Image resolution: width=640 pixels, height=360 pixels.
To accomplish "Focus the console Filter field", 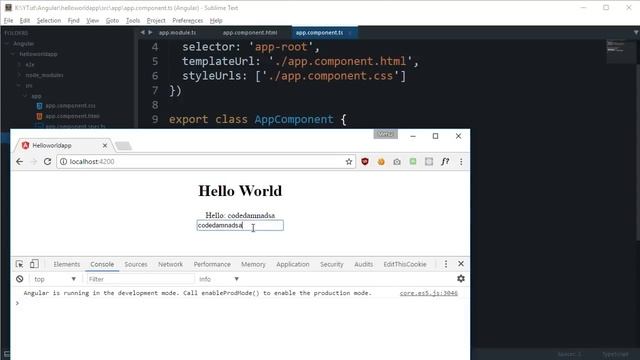I will point(140,279).
